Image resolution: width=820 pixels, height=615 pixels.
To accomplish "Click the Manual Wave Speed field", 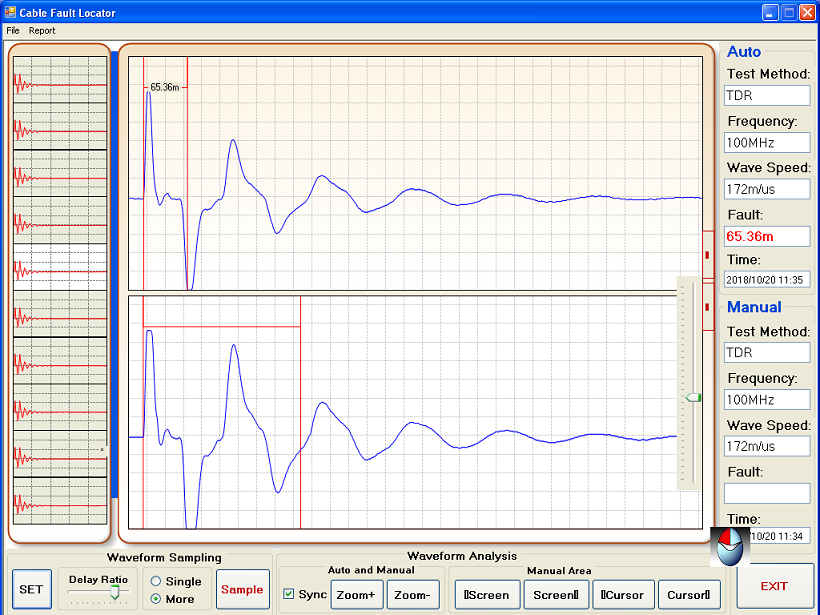I will tap(767, 447).
